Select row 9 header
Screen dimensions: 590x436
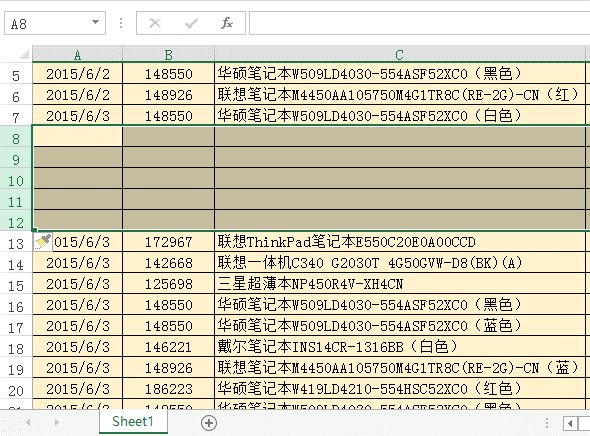(x=16, y=158)
